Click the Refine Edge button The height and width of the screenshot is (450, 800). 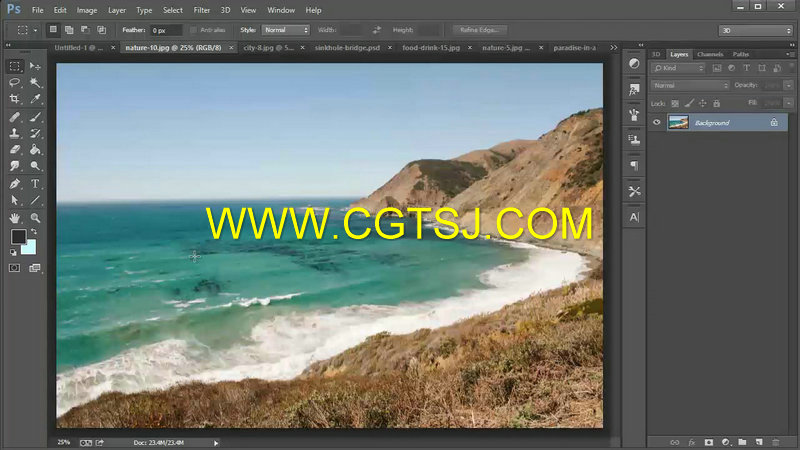pos(480,30)
